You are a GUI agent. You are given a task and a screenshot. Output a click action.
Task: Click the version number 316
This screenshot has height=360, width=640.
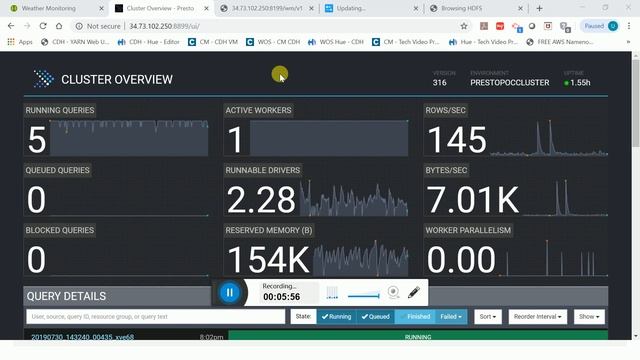point(440,82)
